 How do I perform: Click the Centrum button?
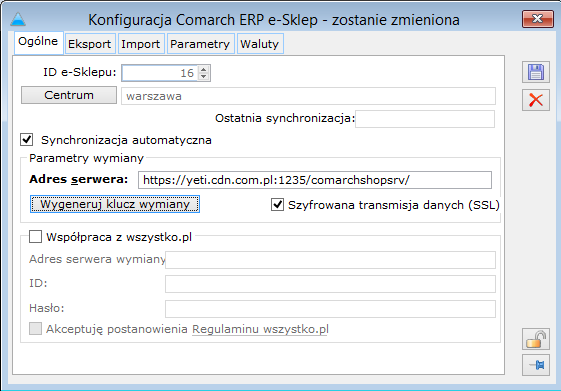click(69, 95)
